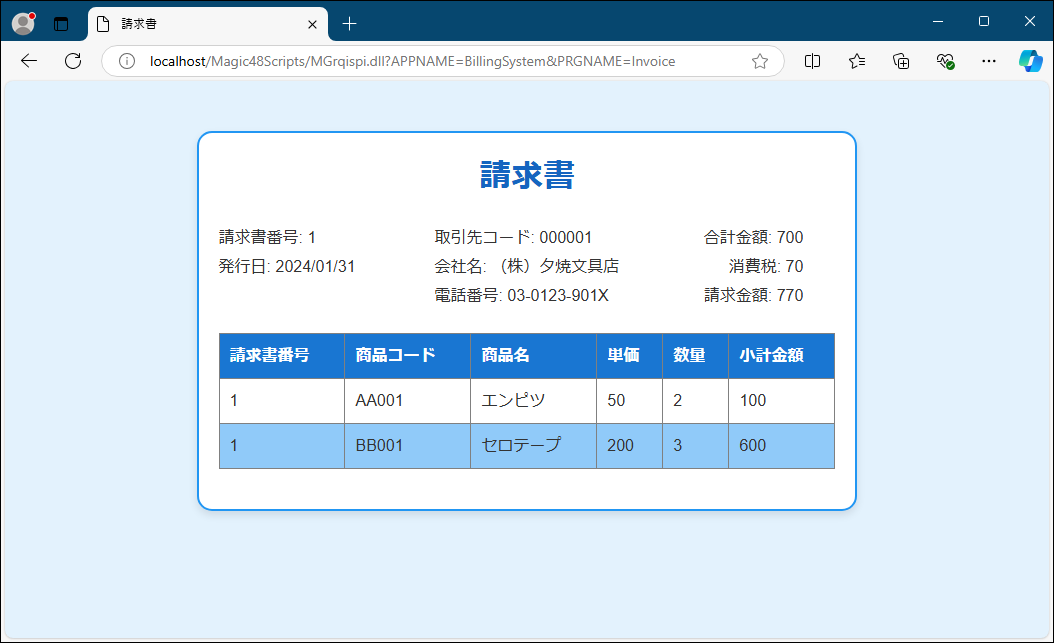Open the Collections icon
The width and height of the screenshot is (1054, 643).
pyautogui.click(x=901, y=61)
